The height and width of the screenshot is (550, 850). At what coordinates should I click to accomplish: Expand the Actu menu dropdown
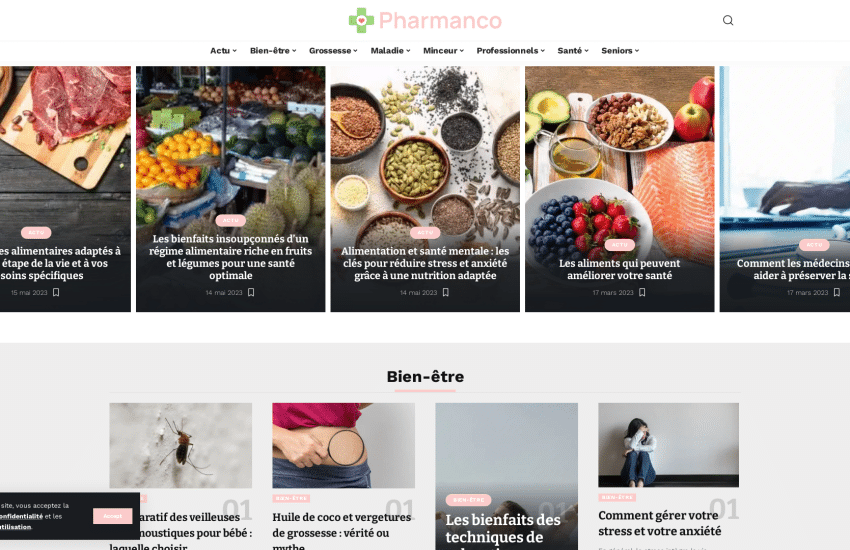point(223,50)
